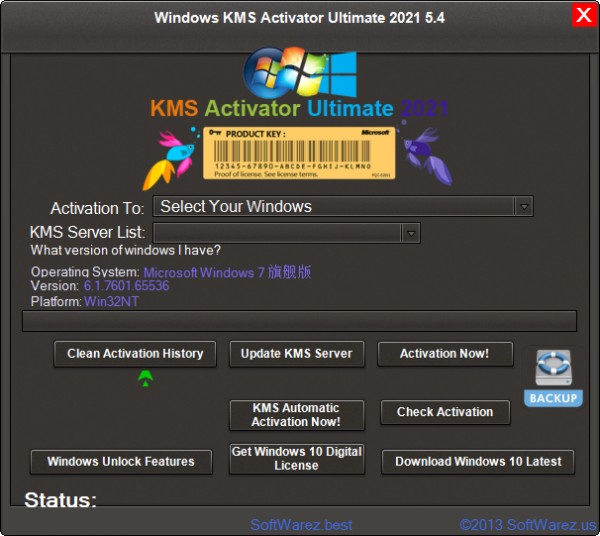Open Windows Unlock Features
Screen dimensions: 600x536
[x=121, y=462]
